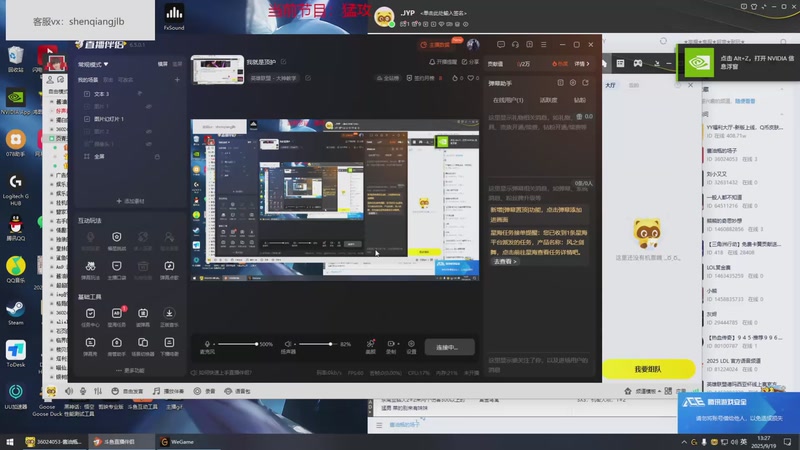
Task: Open the Windows Start menu
Action: coord(9,442)
